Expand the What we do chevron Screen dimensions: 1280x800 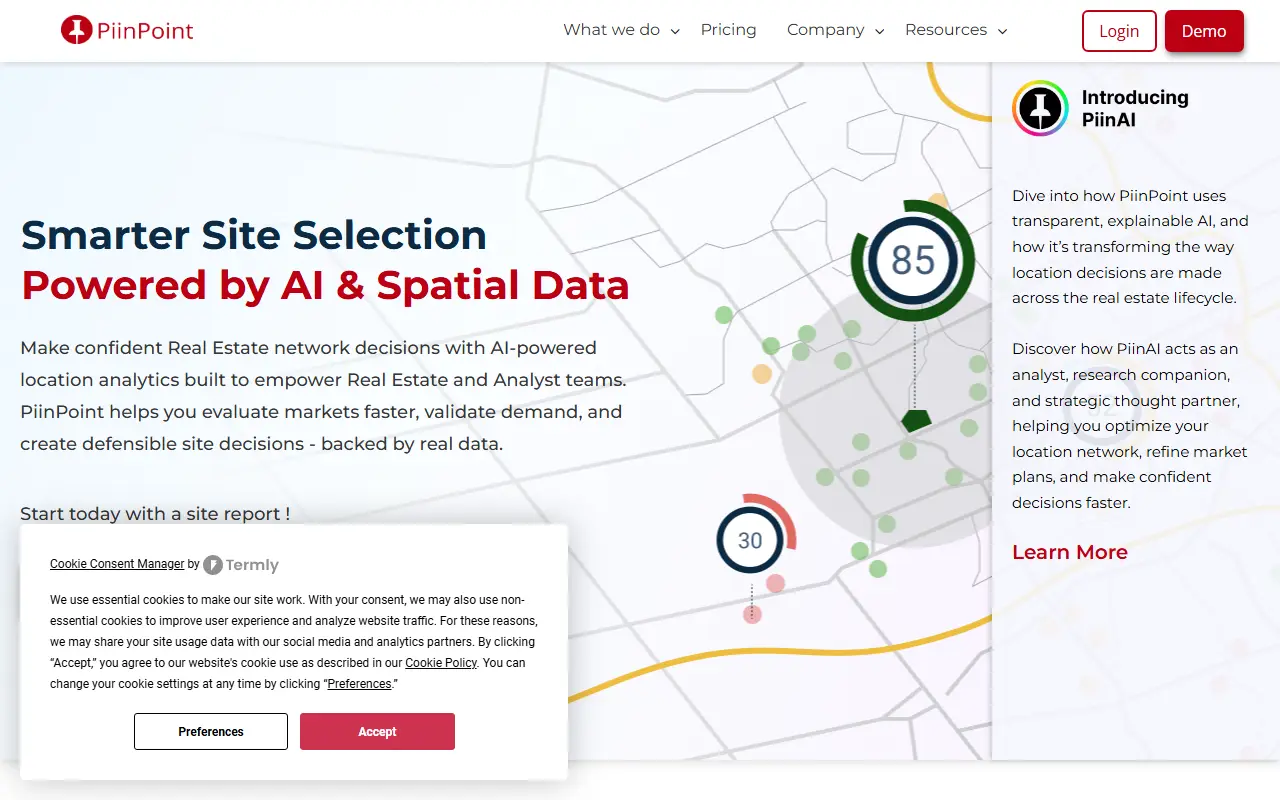[x=675, y=32]
